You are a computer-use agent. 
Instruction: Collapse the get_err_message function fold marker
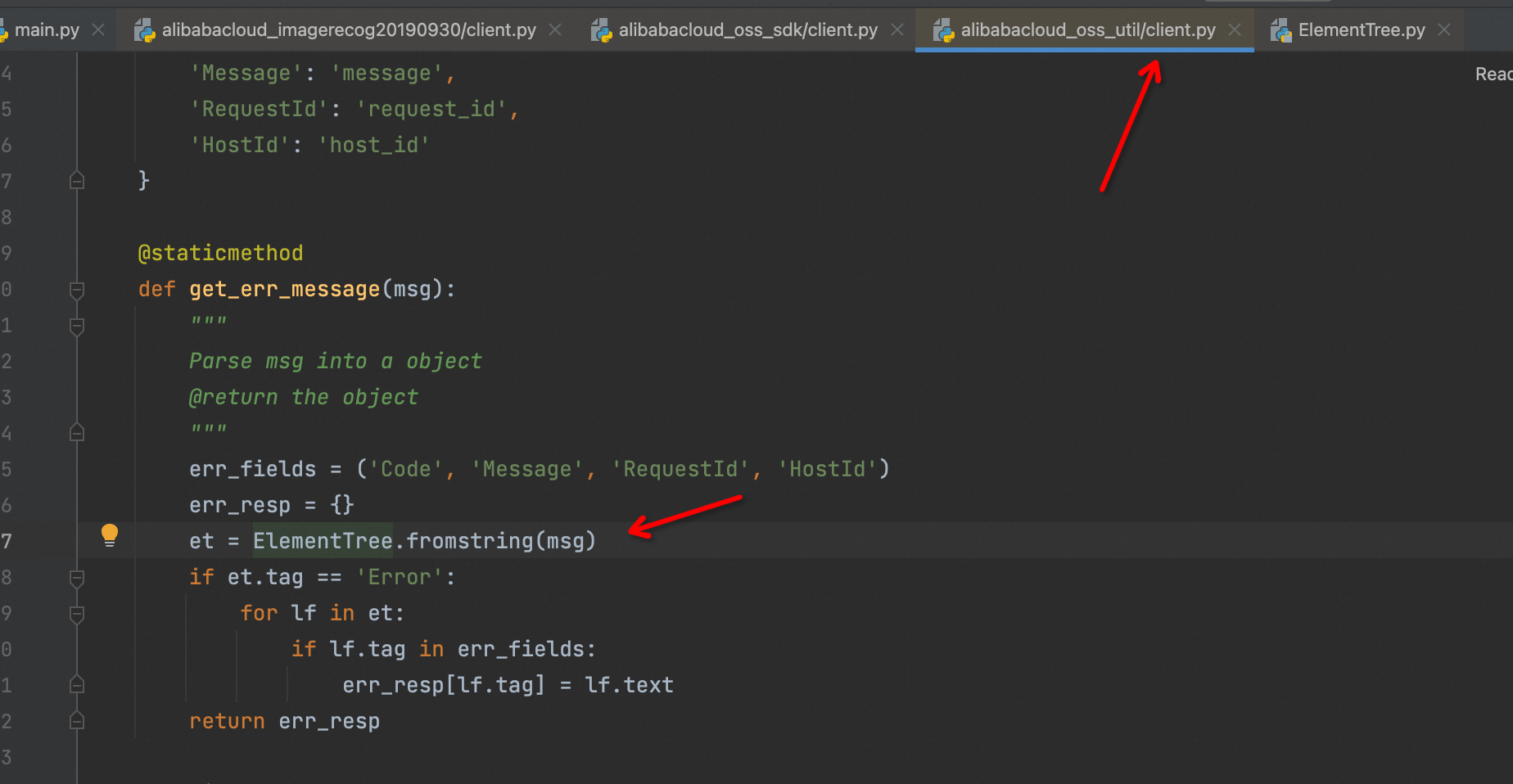point(77,290)
